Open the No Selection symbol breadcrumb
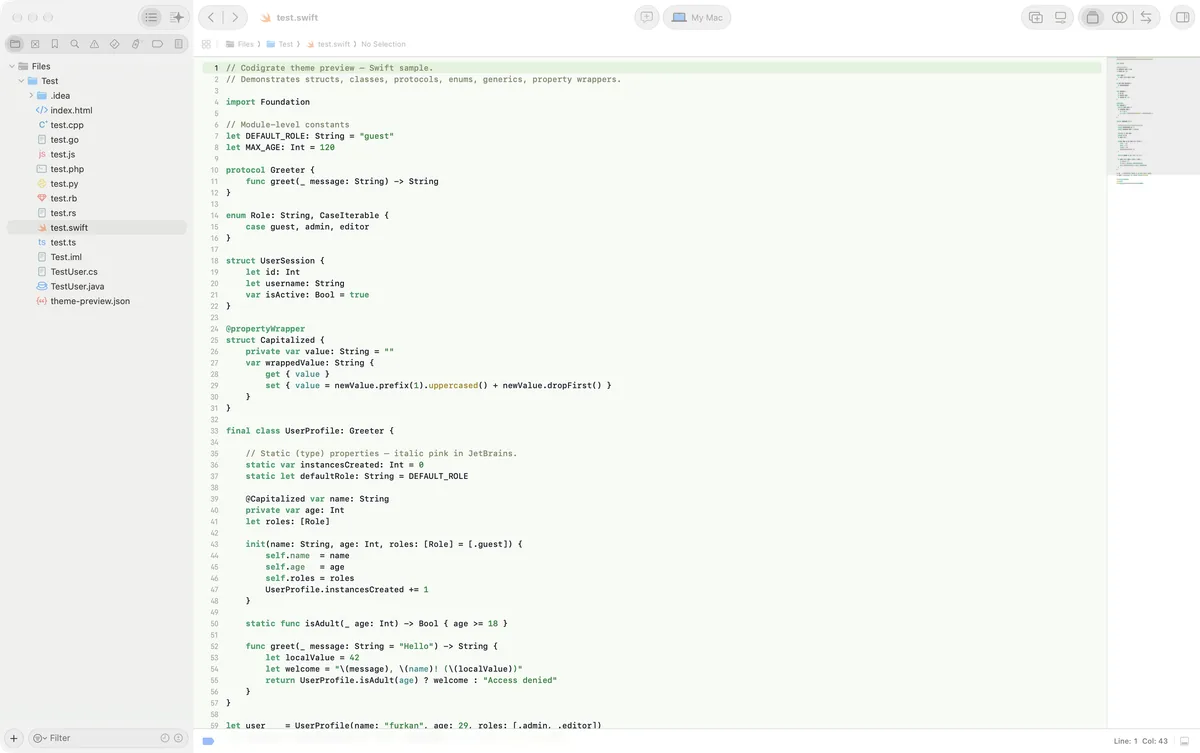The height and width of the screenshot is (753, 1200). tap(383, 44)
